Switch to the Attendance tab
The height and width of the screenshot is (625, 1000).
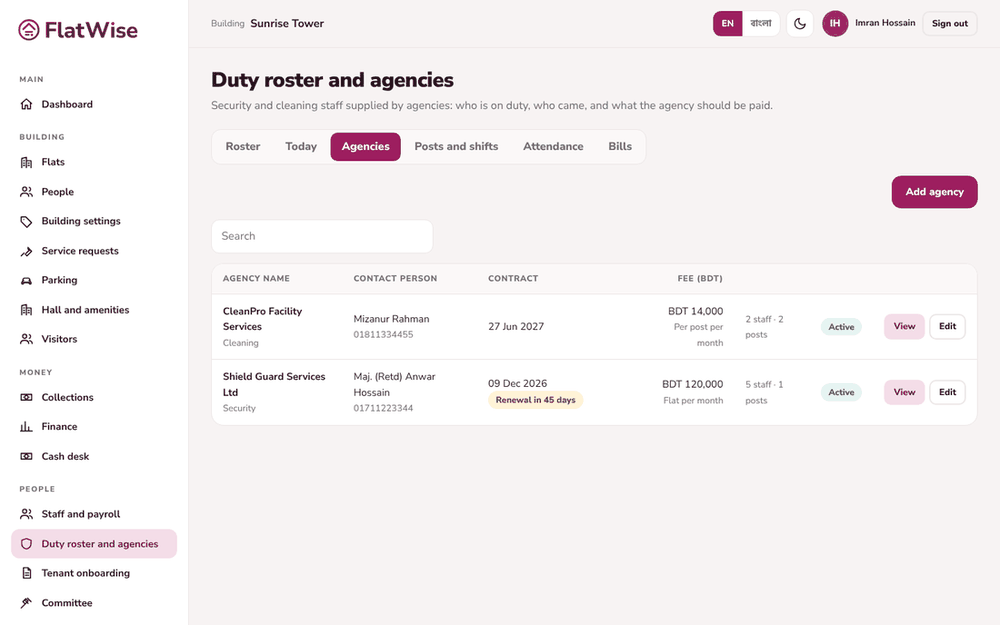(x=553, y=147)
